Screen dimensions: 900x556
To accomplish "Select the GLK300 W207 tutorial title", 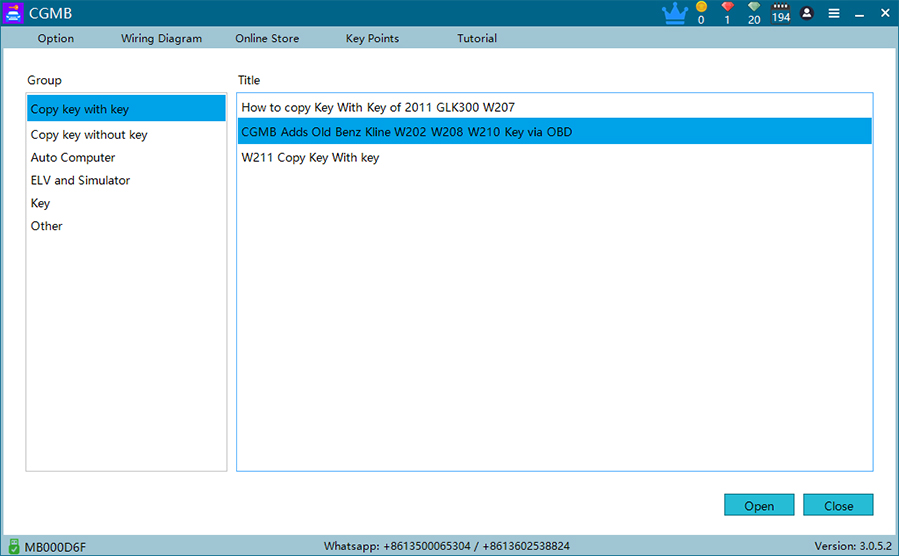I will point(378,107).
